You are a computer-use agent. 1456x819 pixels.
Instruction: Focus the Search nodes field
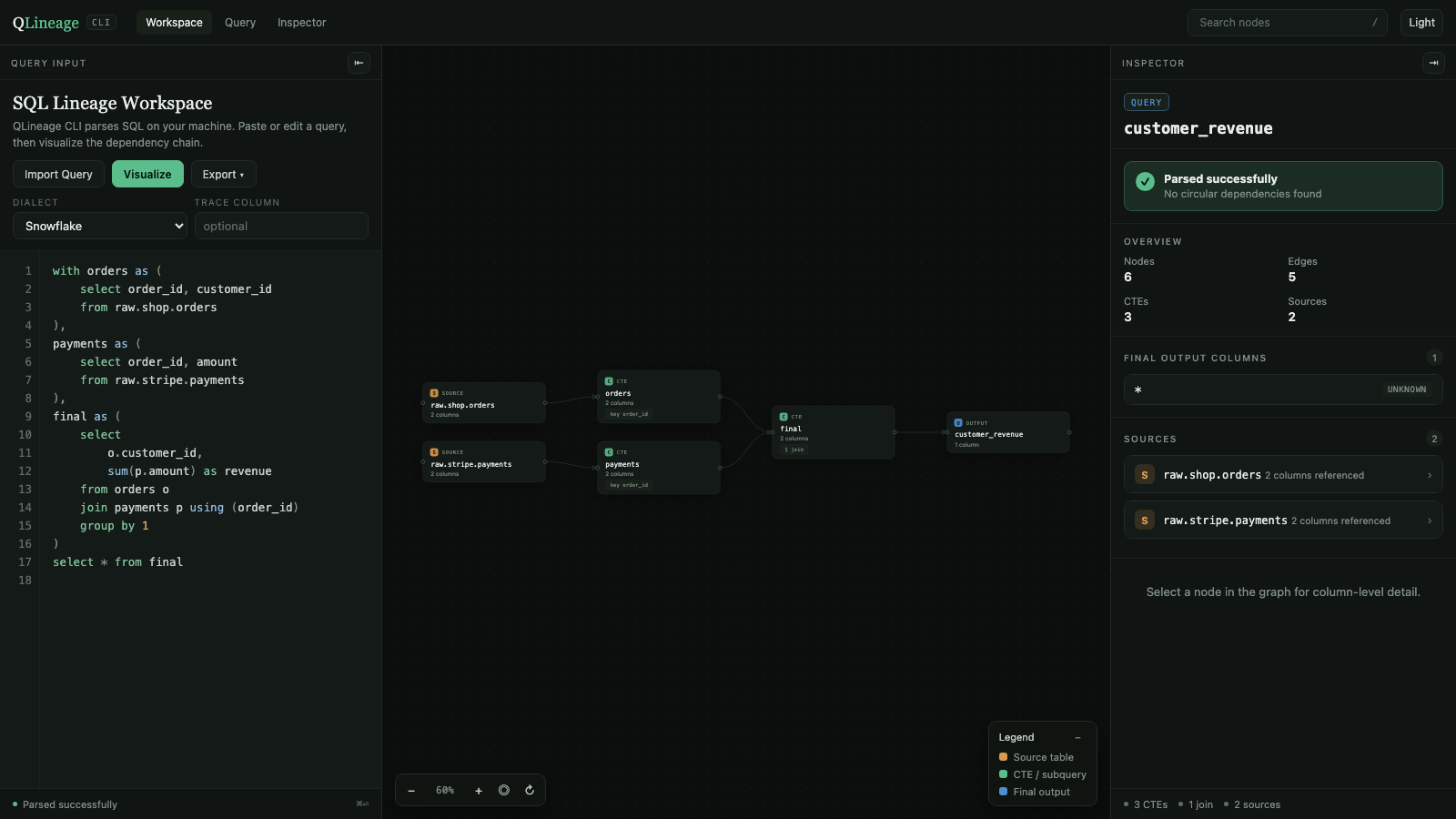pos(1287,23)
